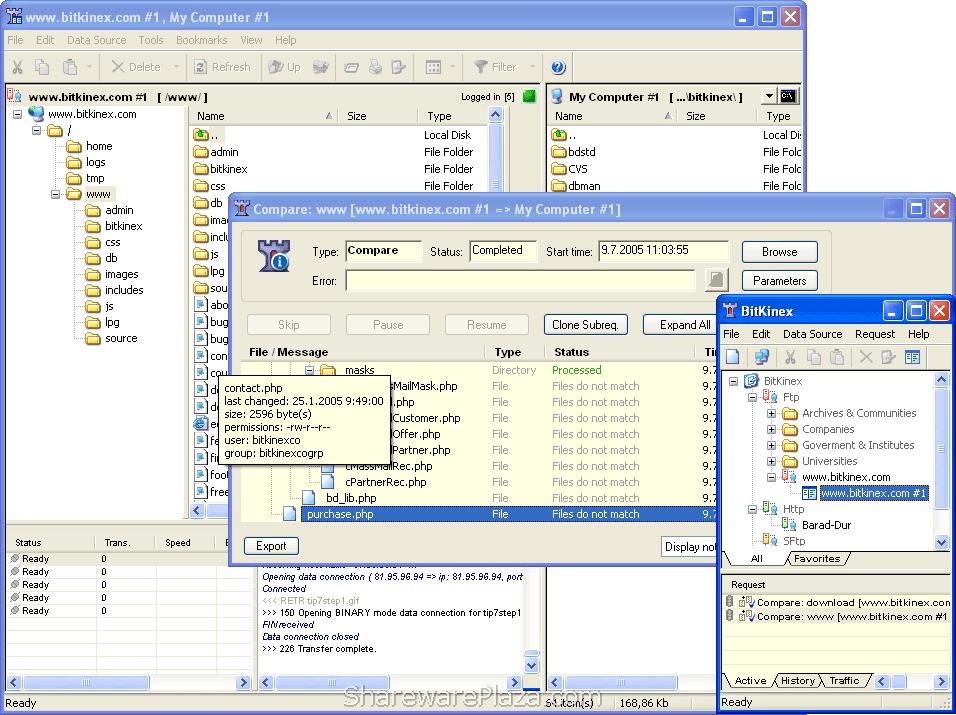Collapse the masks directory in compare list
956x715 pixels.
tap(309, 370)
